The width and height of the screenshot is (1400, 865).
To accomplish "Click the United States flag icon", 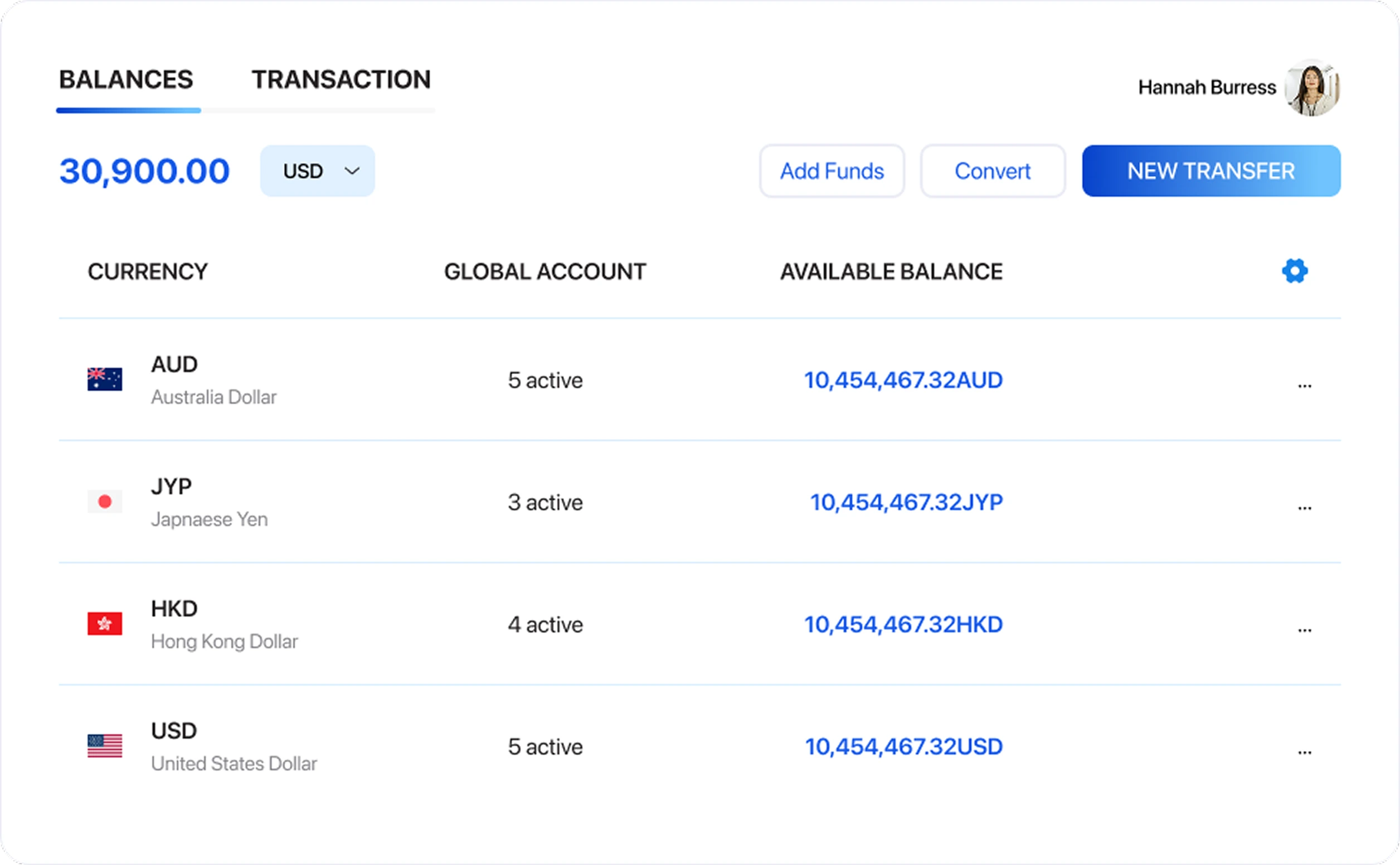I will (x=105, y=746).
